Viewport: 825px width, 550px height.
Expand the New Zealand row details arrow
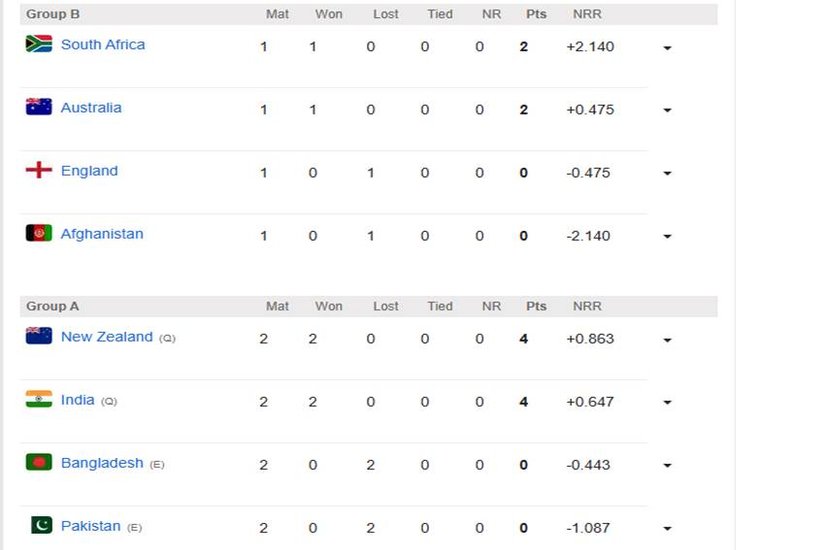click(667, 340)
